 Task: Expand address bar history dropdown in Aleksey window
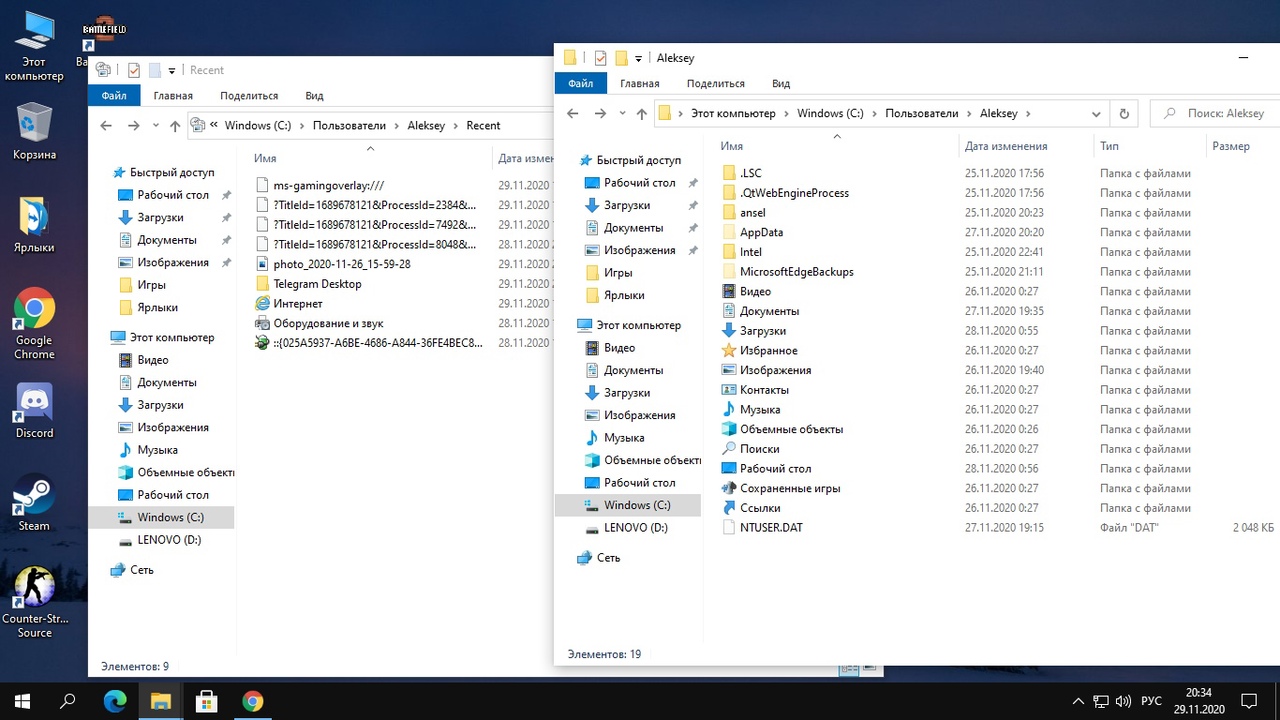[x=1096, y=113]
